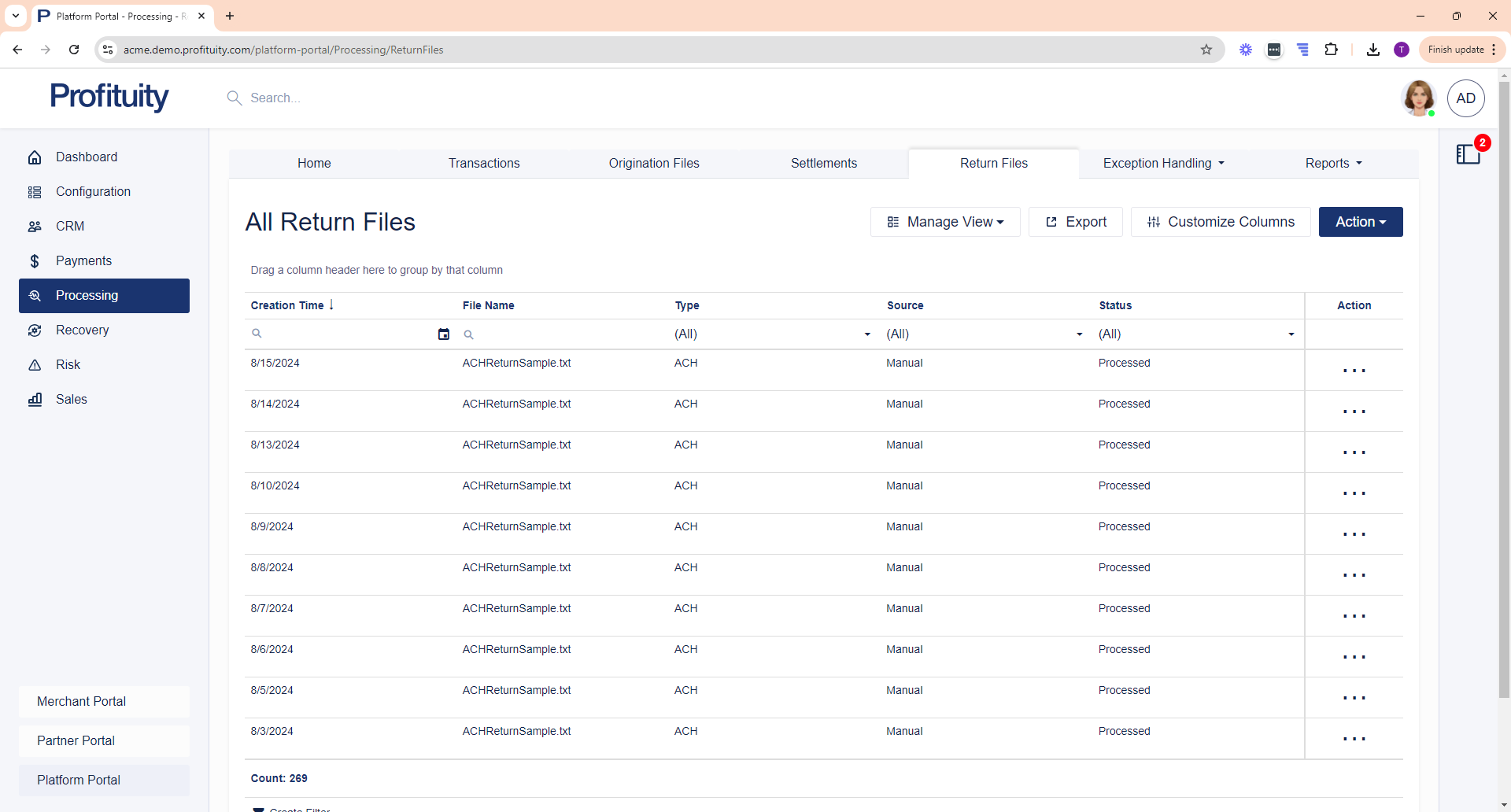The image size is (1511, 812).
Task: Open Customize Columns
Action: pos(1220,222)
